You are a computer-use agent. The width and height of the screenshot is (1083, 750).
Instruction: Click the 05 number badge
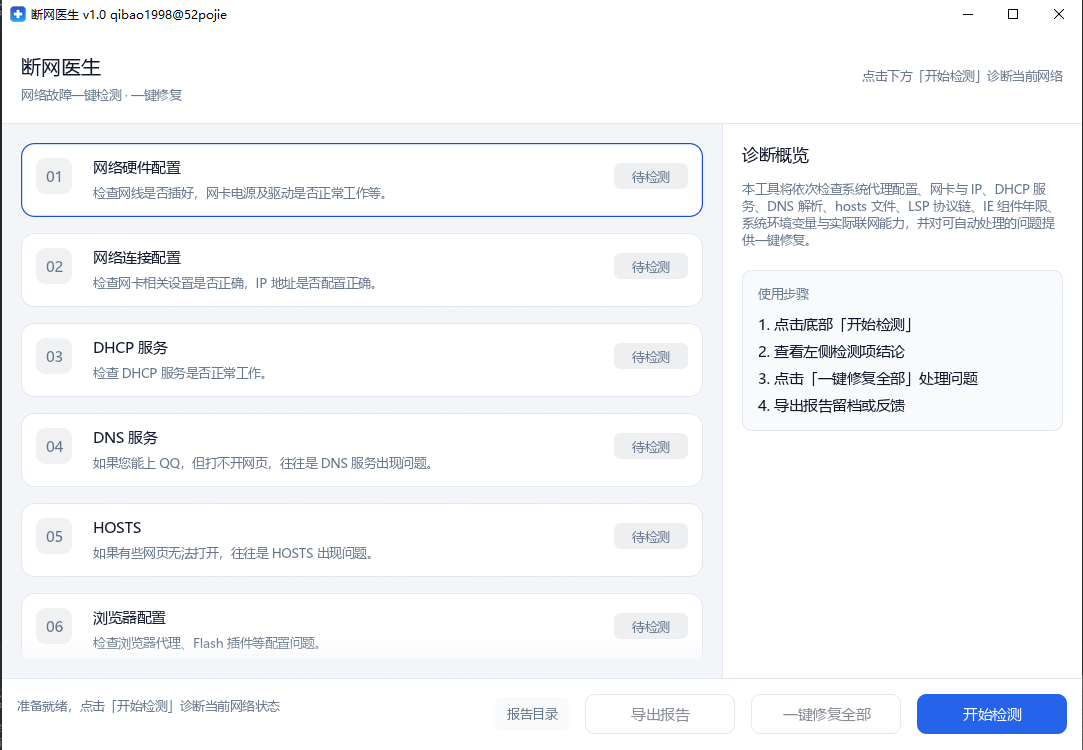54,537
